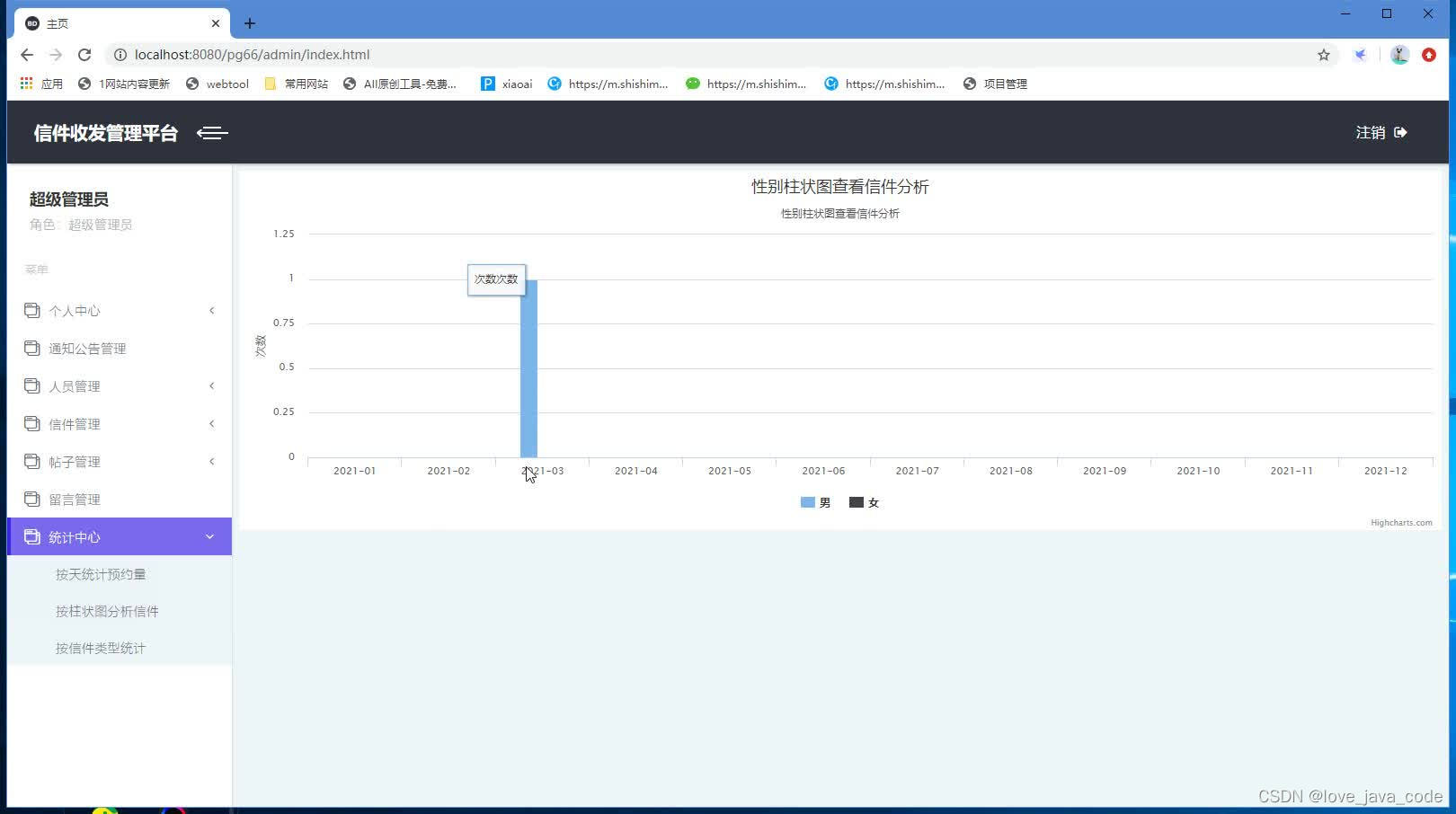Select 按天统计预约量 submenu item
This screenshot has width=1456, height=814.
[x=101, y=574]
